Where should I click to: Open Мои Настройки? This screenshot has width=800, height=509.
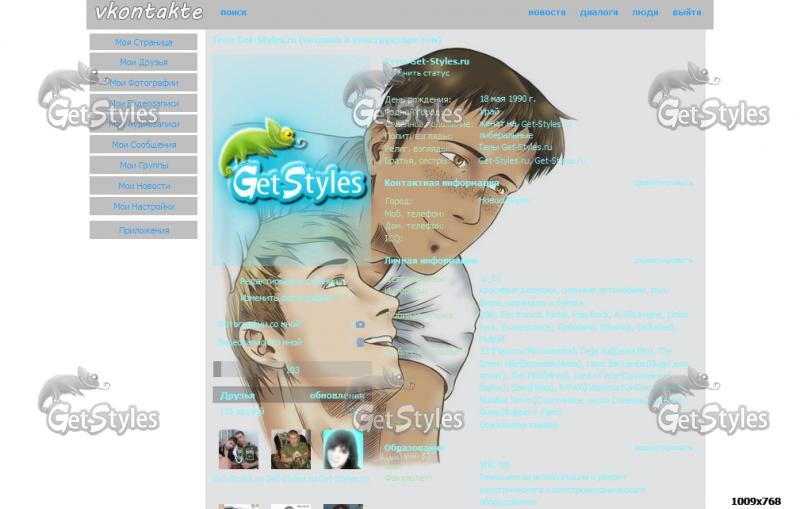pos(143,207)
